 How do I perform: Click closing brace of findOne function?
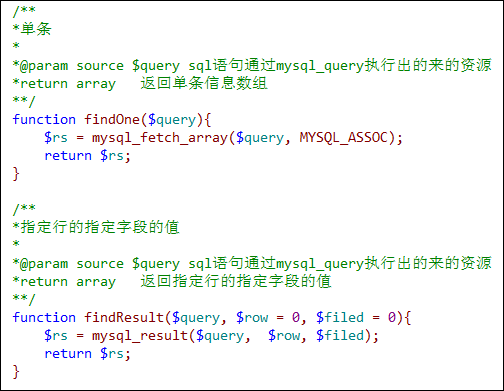[16, 174]
